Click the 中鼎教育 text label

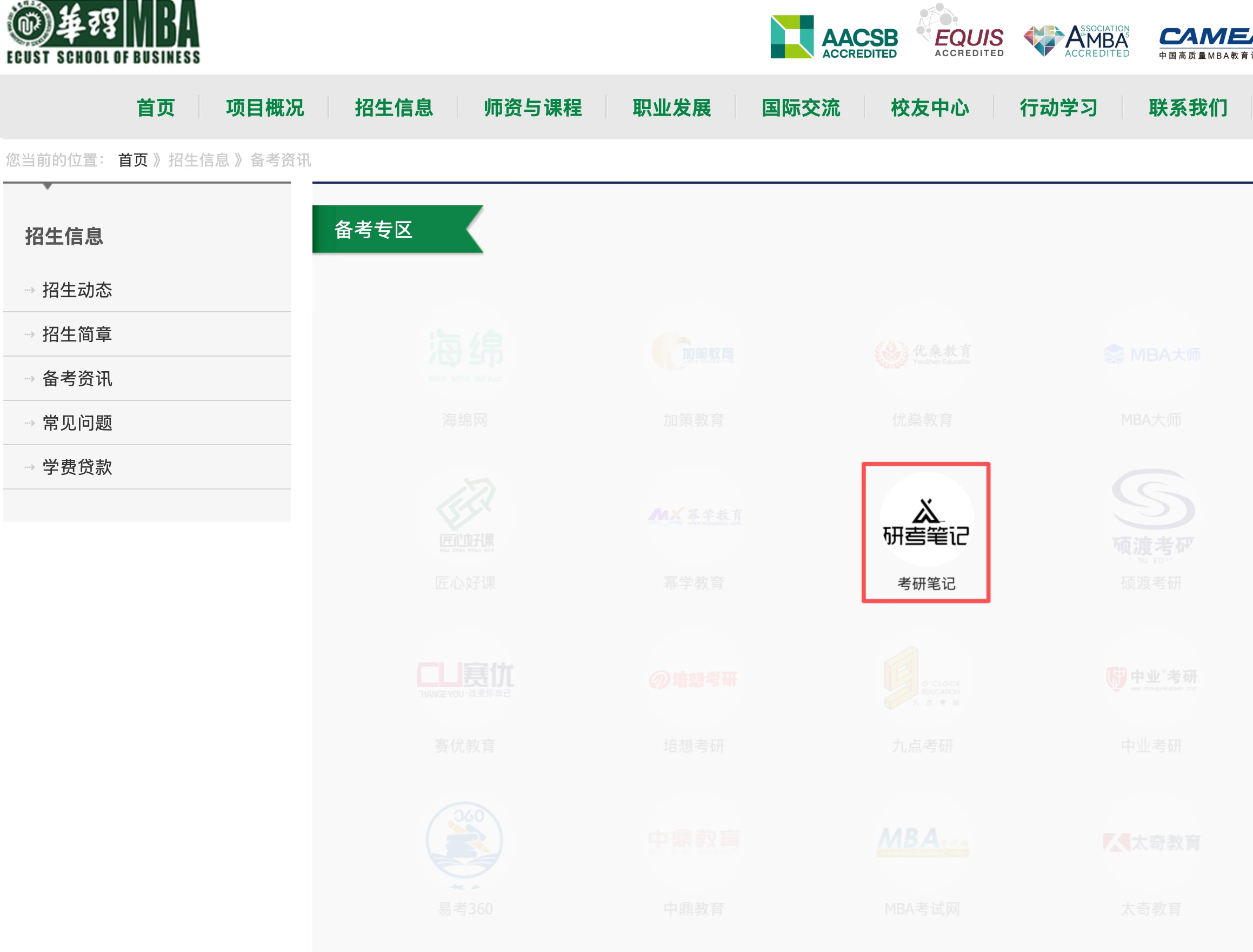tap(694, 908)
